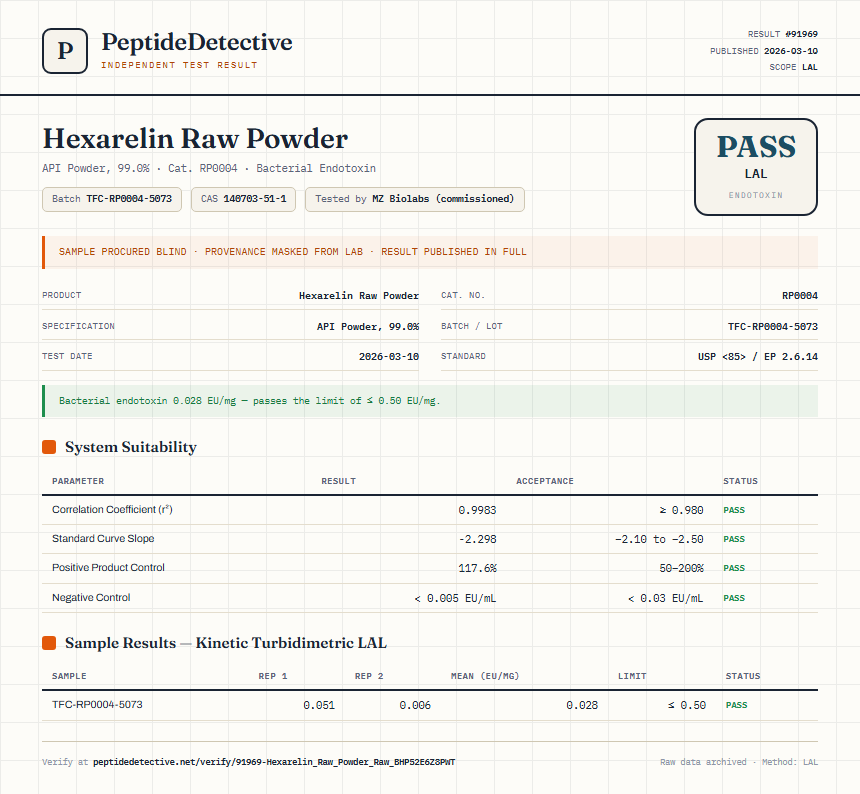Select the PUBLISHED 2026-03-10 header text

point(763,51)
